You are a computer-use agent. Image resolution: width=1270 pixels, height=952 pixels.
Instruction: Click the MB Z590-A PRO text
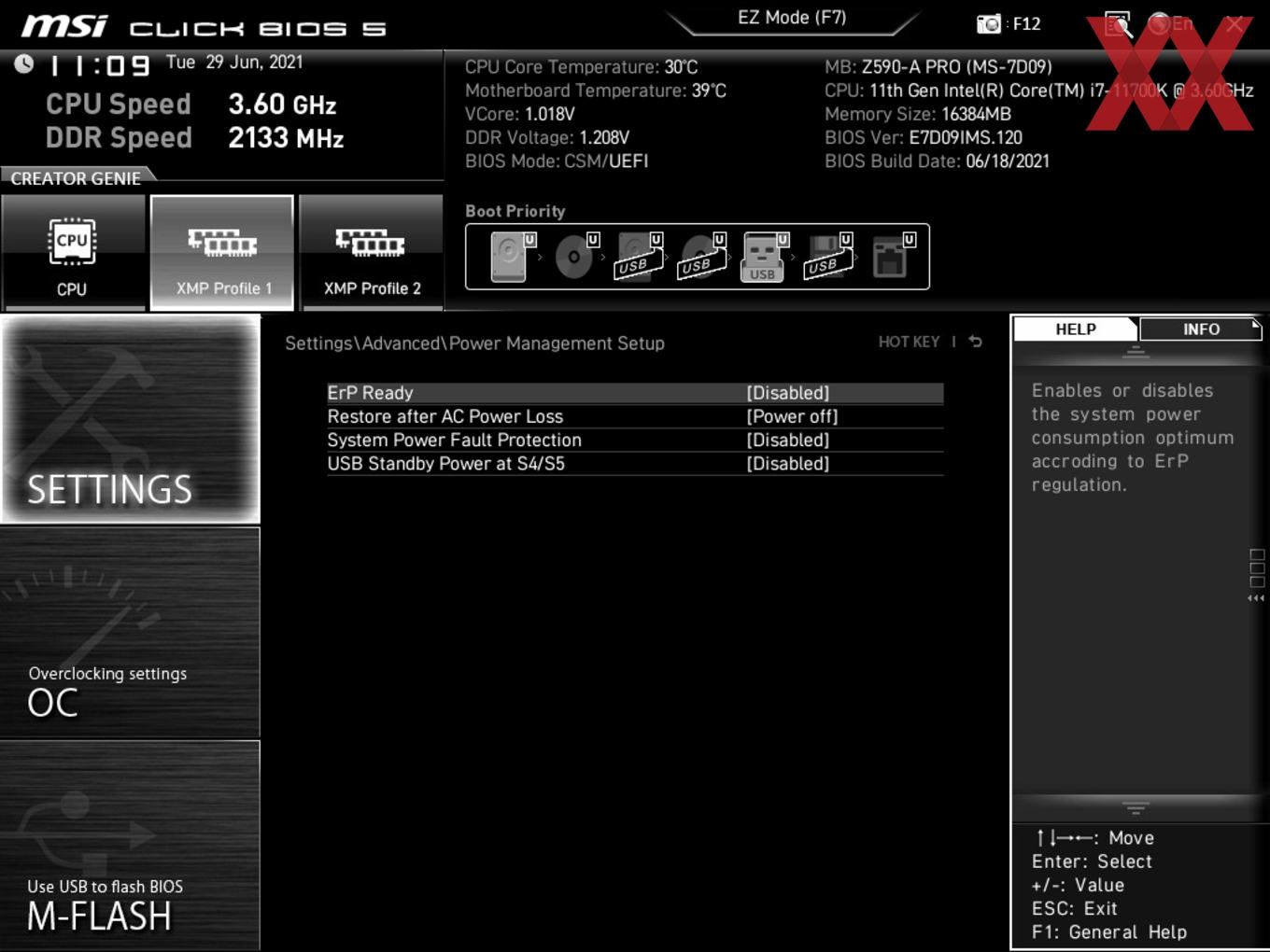coord(938,67)
